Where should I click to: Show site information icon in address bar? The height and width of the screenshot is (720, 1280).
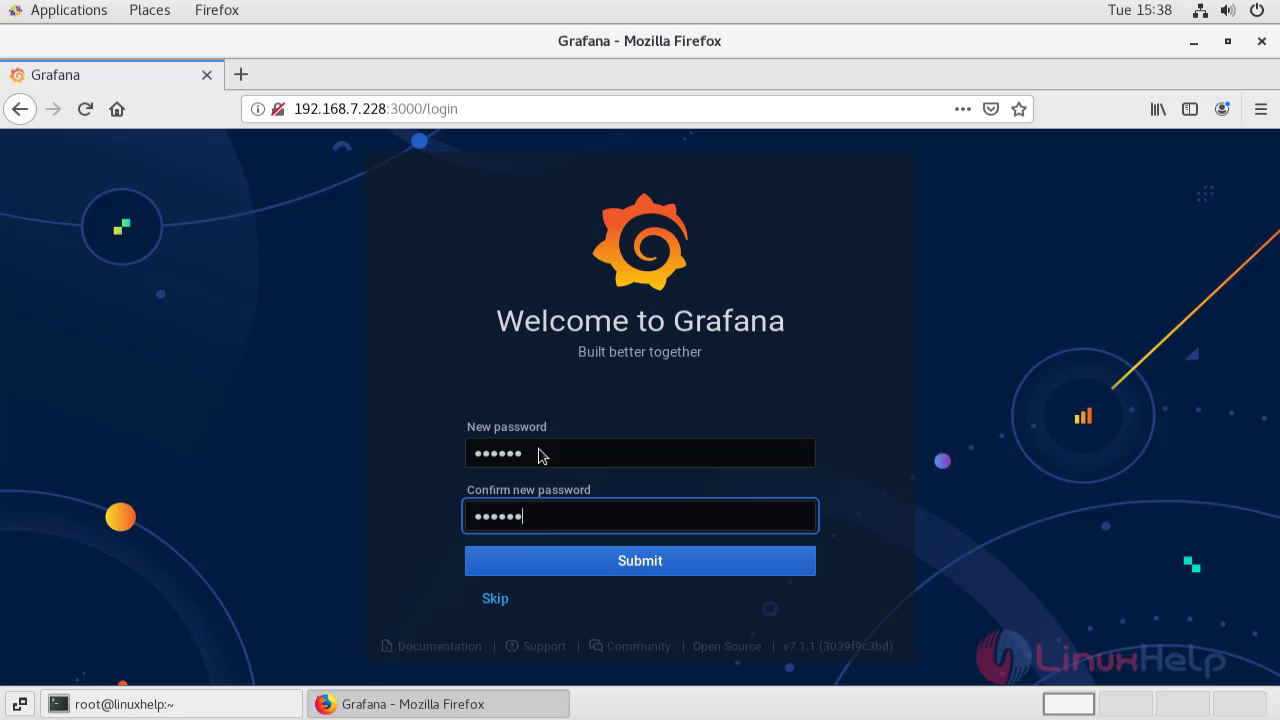coord(258,109)
